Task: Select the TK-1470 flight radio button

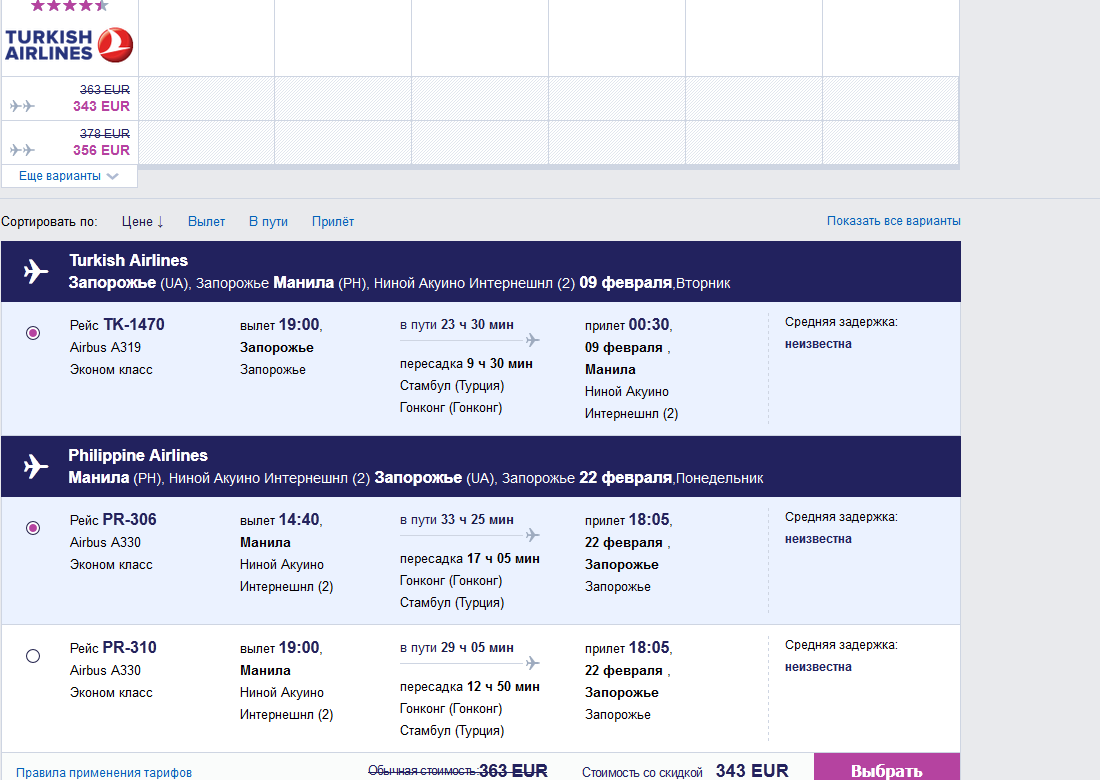Action: 33,333
